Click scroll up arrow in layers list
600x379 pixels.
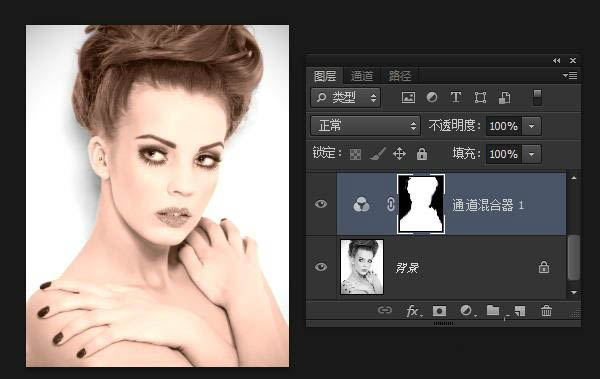tap(574, 178)
